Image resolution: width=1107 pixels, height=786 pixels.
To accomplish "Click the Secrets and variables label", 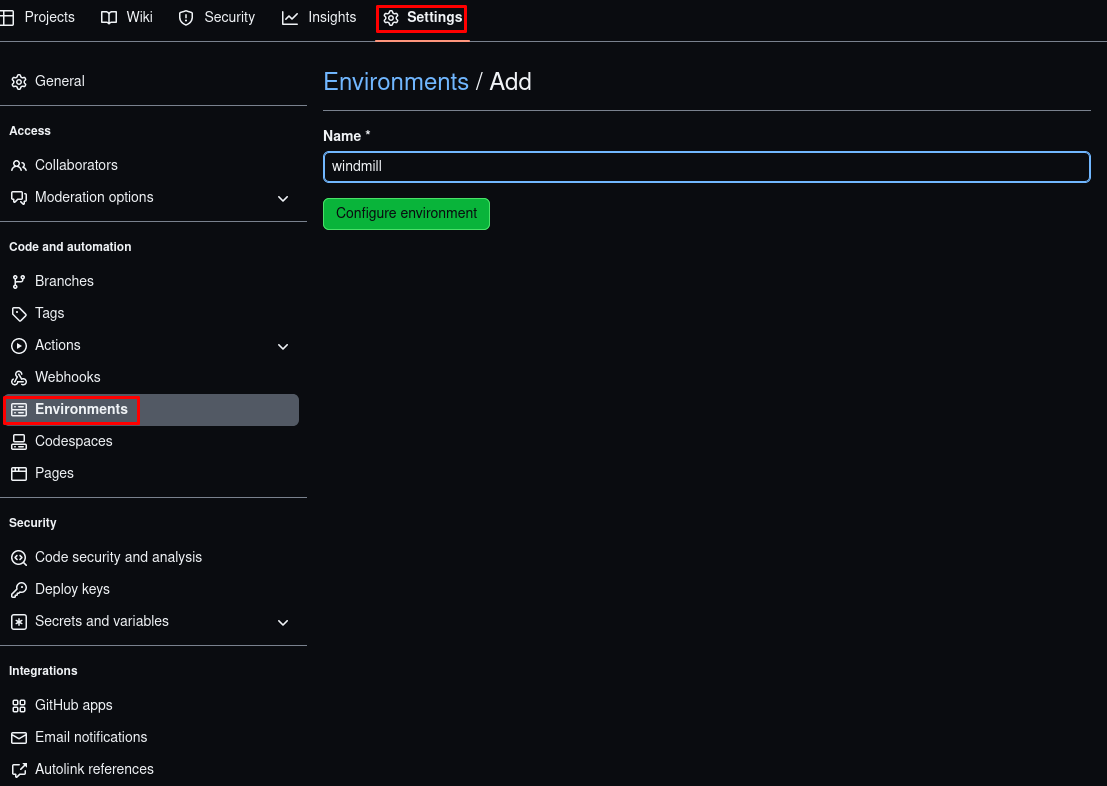I will point(102,621).
